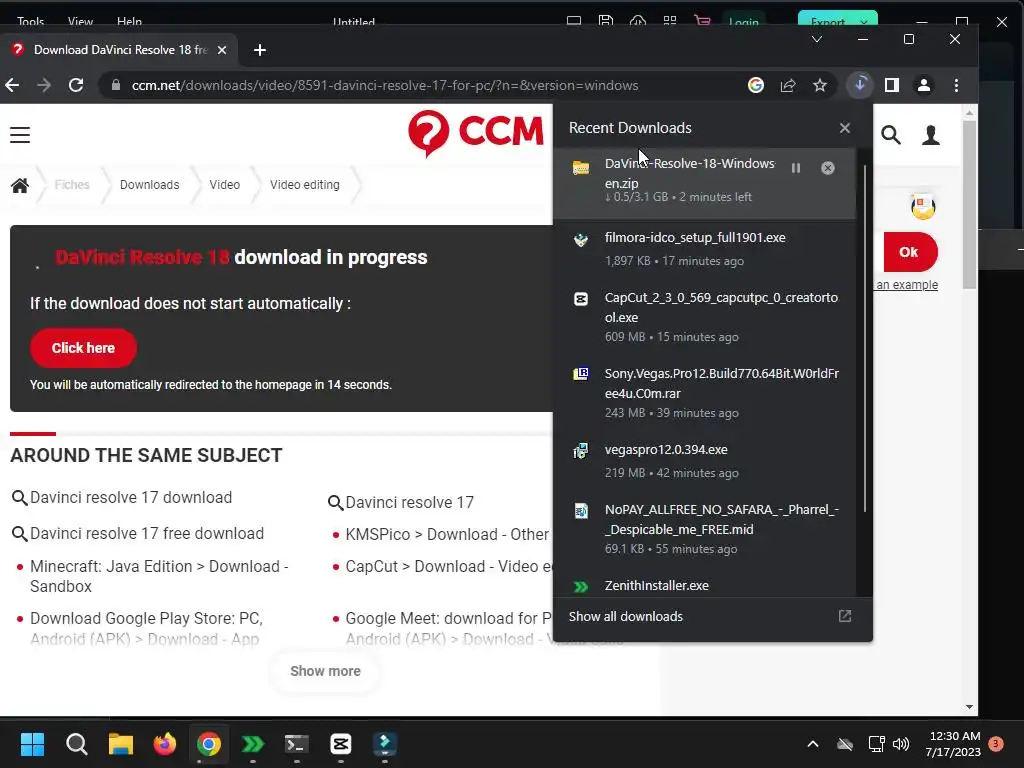This screenshot has width=1024, height=768.
Task: Click the red Ok button
Action: click(x=910, y=251)
